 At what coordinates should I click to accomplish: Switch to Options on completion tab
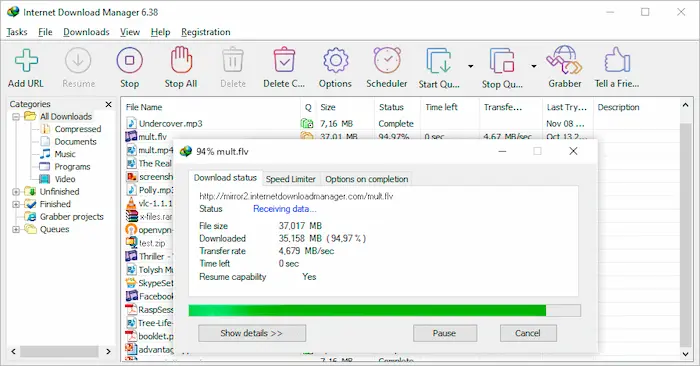[x=367, y=179]
